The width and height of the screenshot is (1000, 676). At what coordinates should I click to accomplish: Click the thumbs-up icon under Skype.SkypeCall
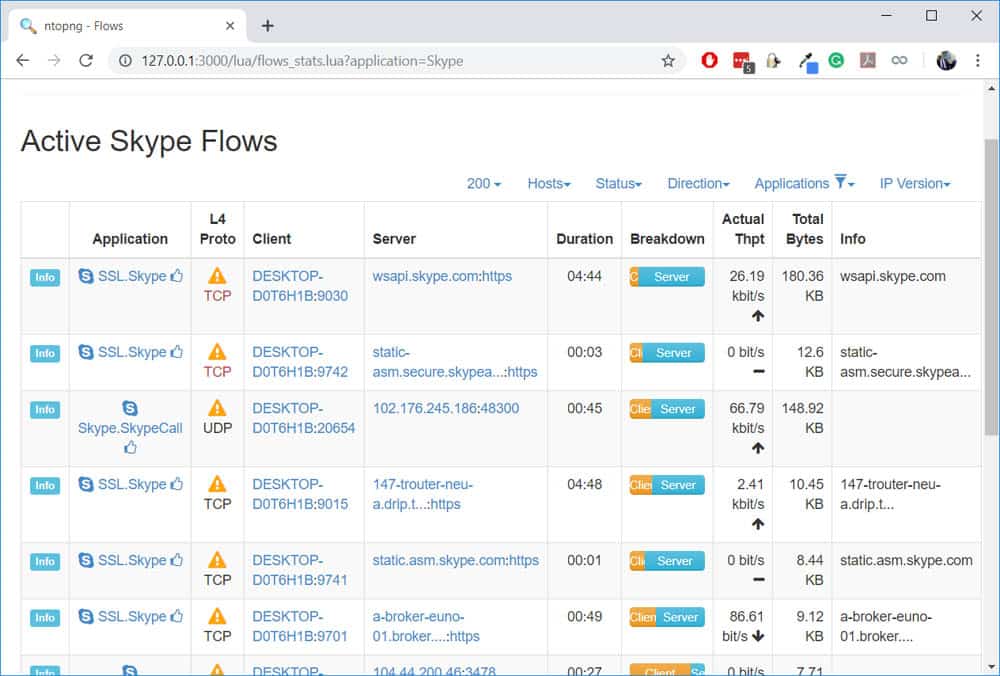[x=130, y=447]
